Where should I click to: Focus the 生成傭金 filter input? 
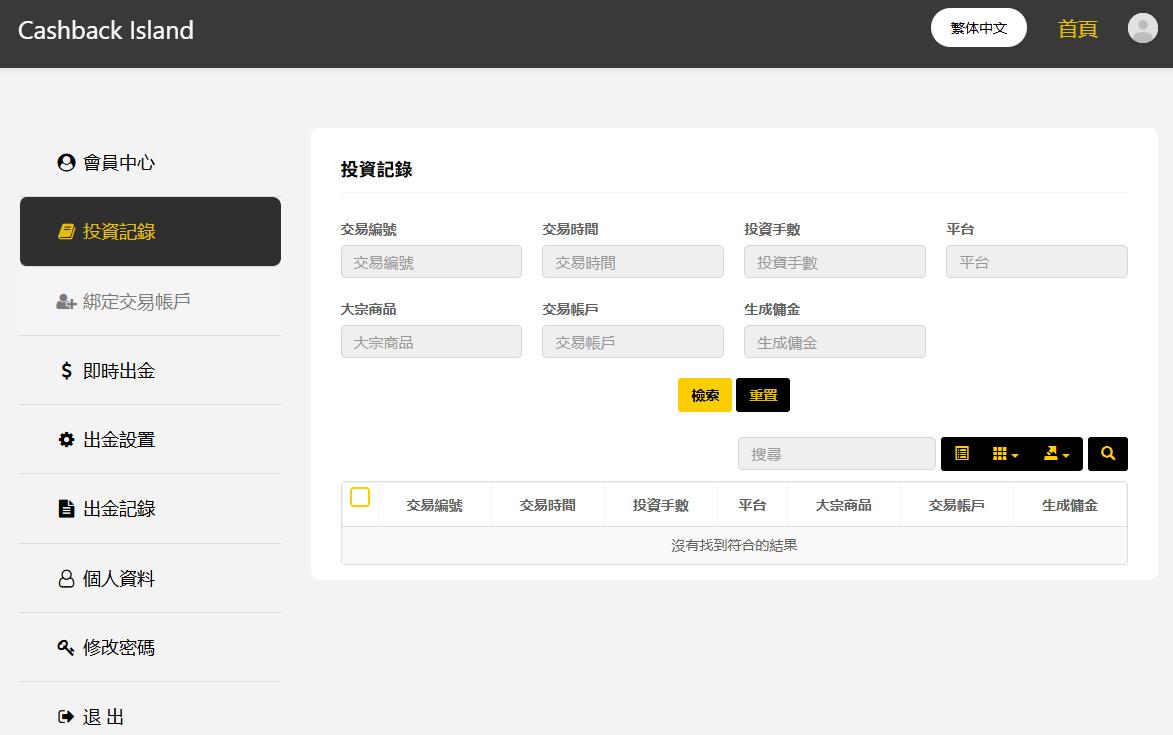[835, 342]
